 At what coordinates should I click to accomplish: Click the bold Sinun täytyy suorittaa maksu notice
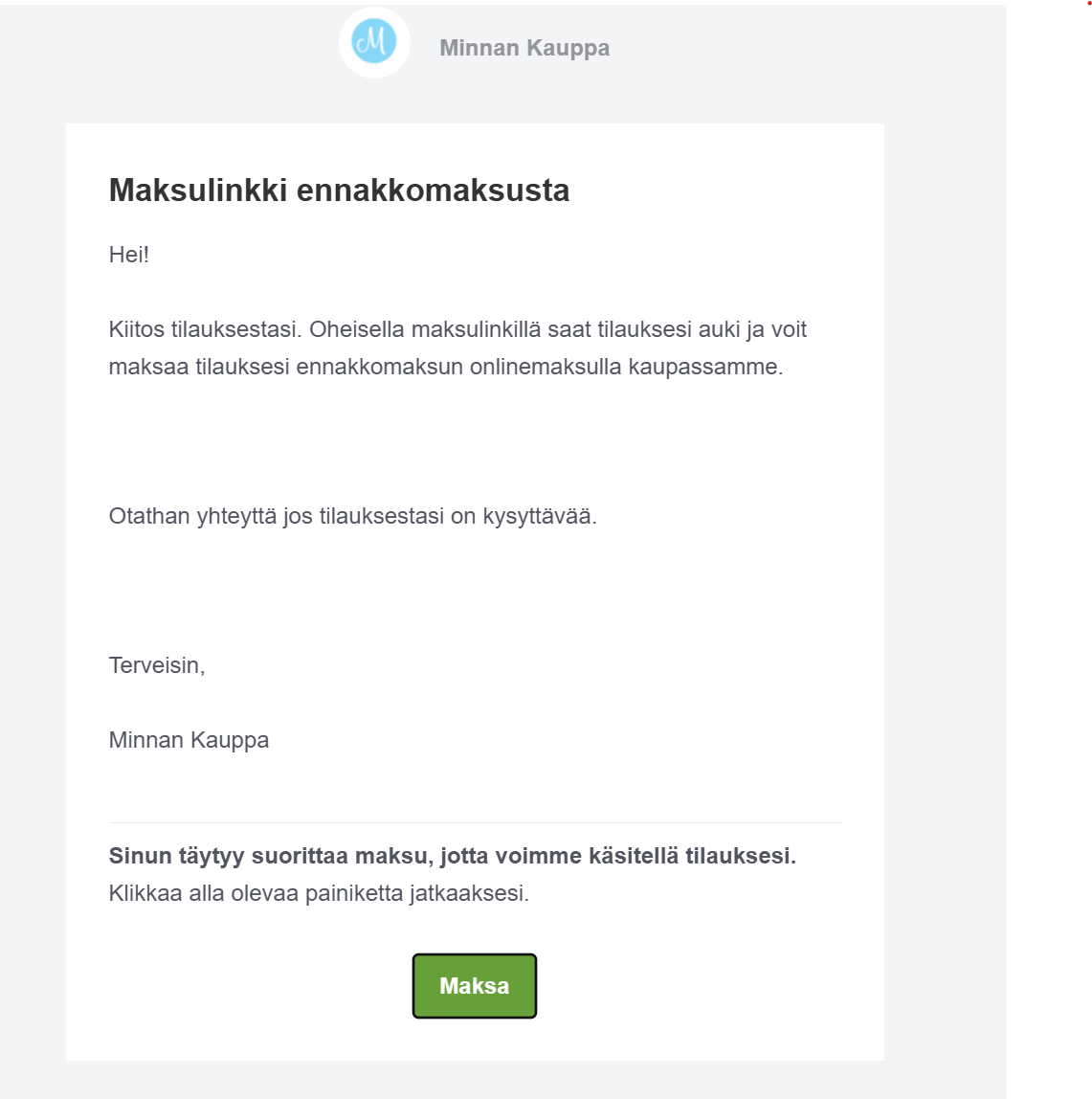(x=452, y=856)
